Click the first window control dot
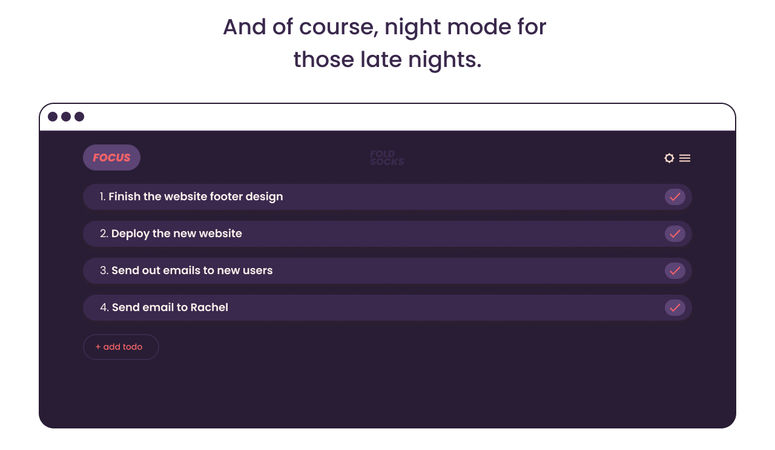The width and height of the screenshot is (775, 450). click(52, 117)
